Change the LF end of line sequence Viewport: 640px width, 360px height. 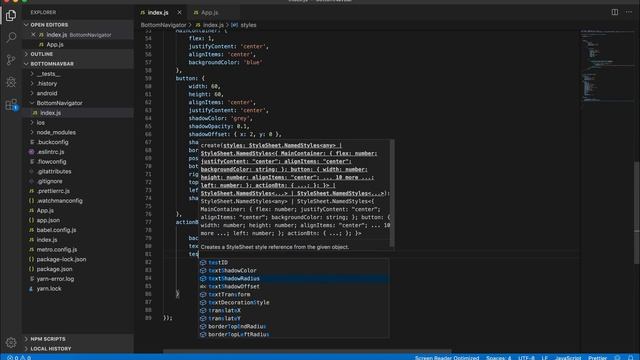click(x=544, y=358)
